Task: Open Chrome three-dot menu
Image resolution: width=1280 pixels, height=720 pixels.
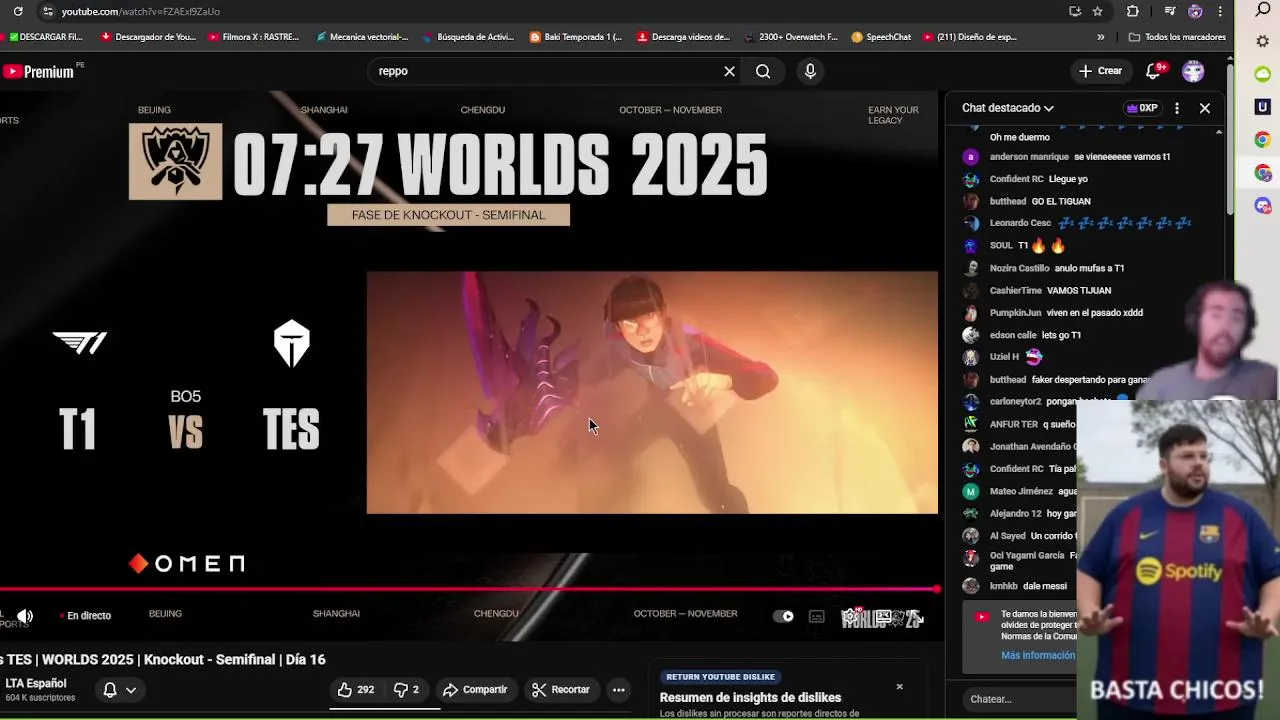Action: click(1220, 11)
